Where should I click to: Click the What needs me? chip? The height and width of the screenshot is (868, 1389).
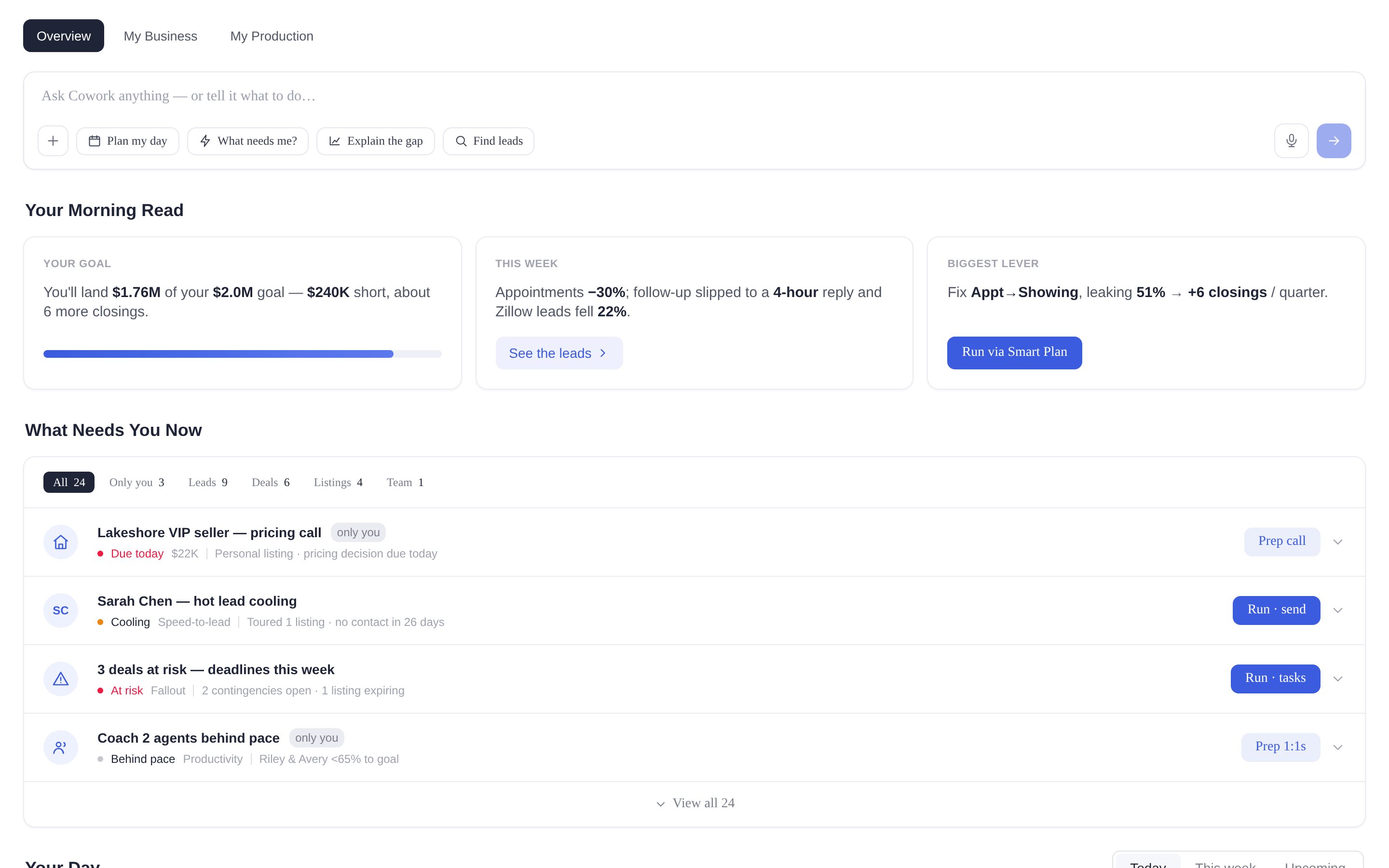point(248,141)
